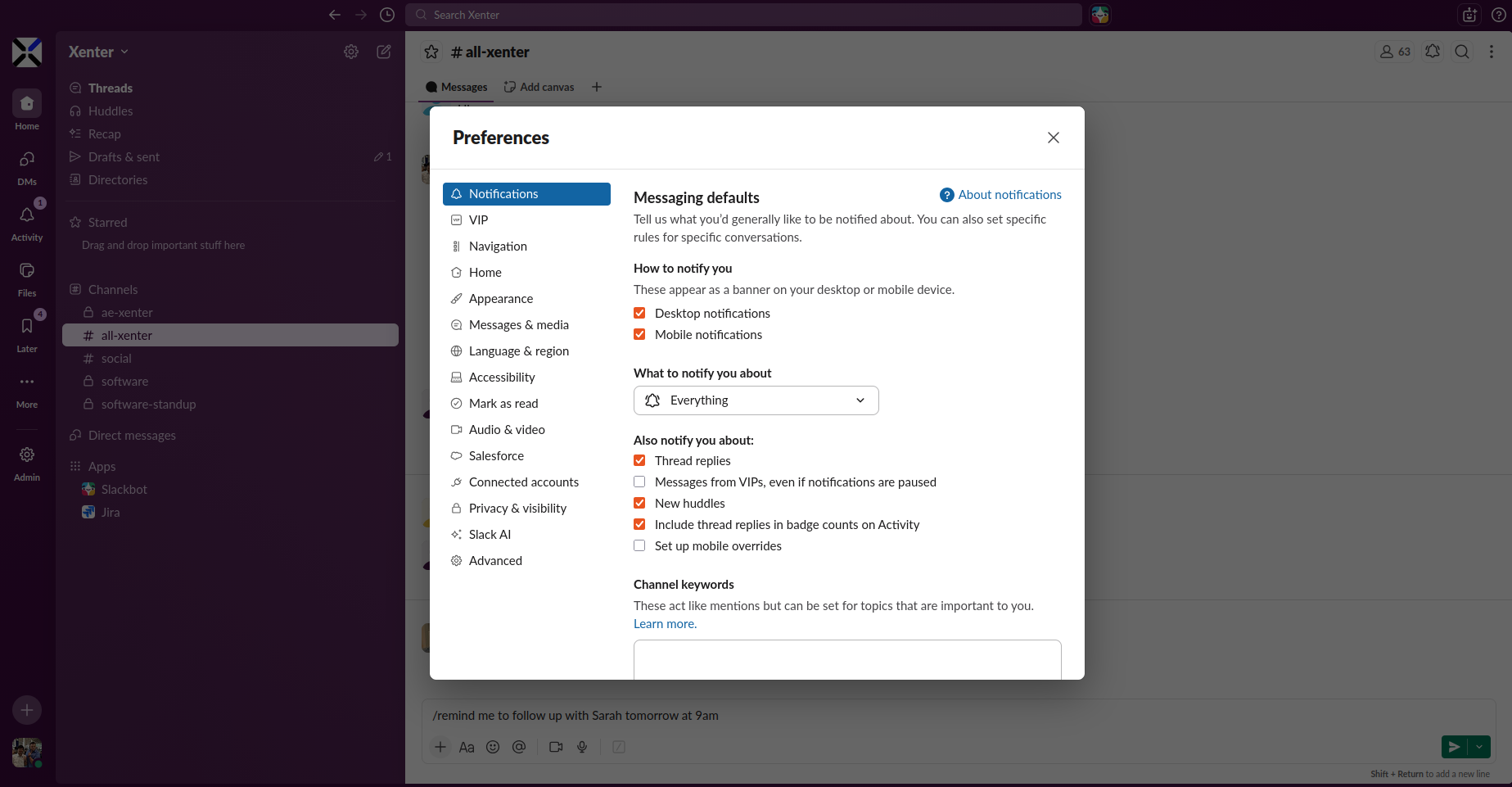This screenshot has width=1512, height=787.
Task: Click the new message compose icon
Action: click(x=383, y=52)
